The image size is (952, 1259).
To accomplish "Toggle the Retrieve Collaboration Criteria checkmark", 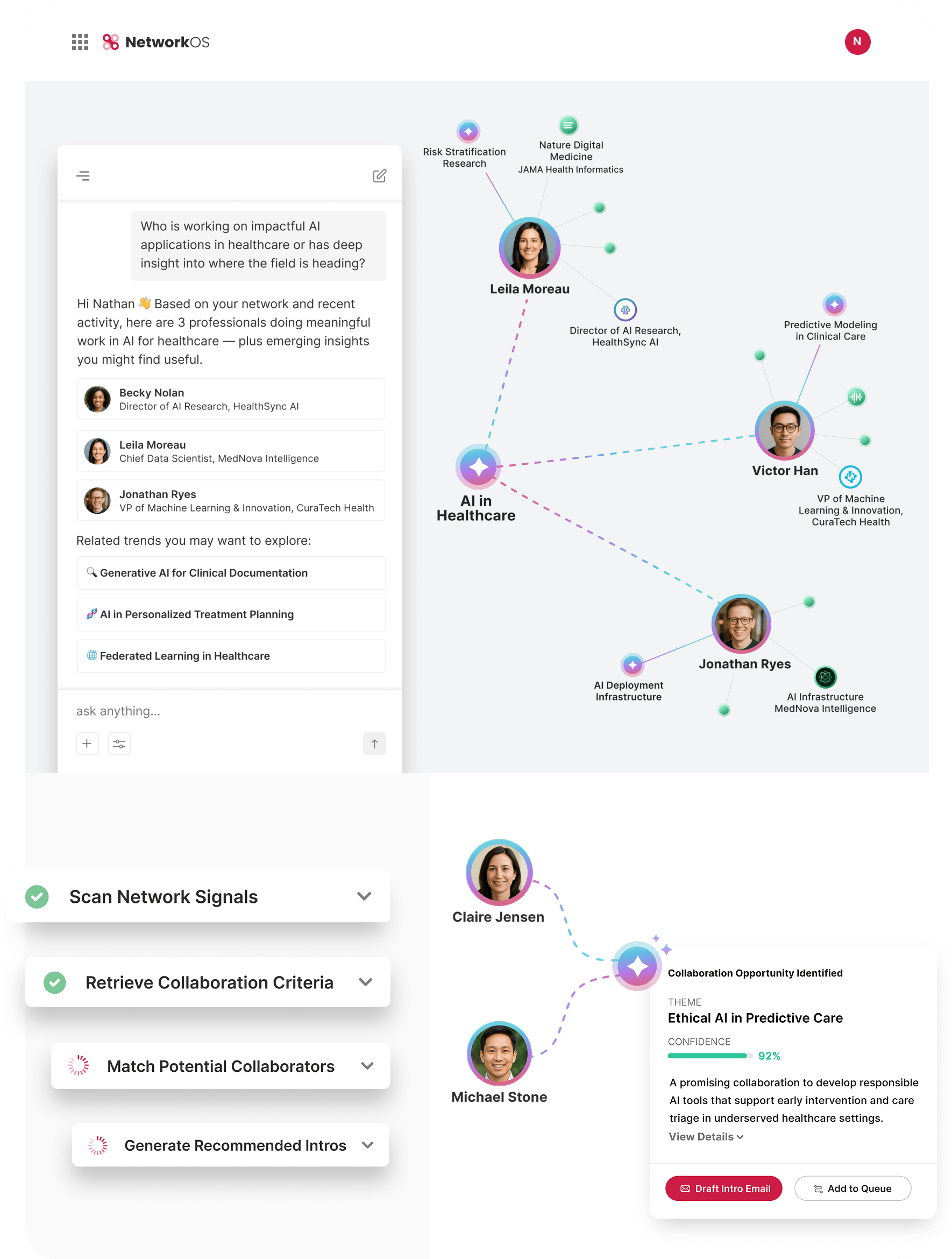I will (x=55, y=982).
